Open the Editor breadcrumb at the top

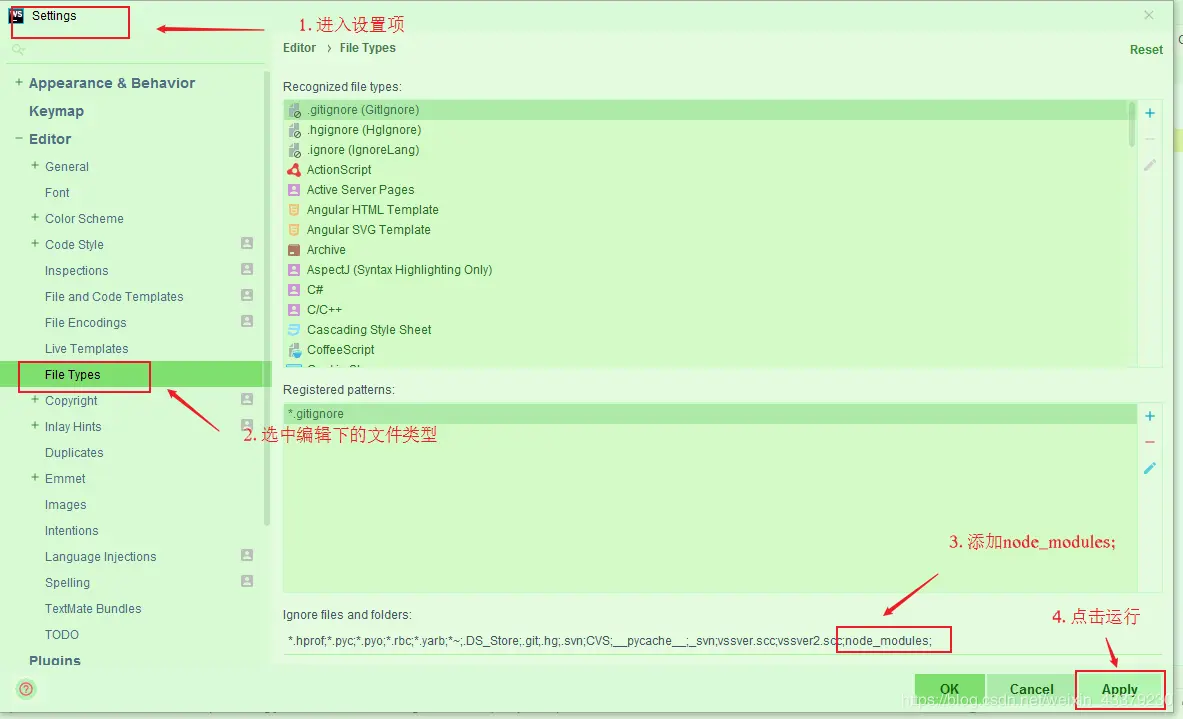[x=299, y=47]
